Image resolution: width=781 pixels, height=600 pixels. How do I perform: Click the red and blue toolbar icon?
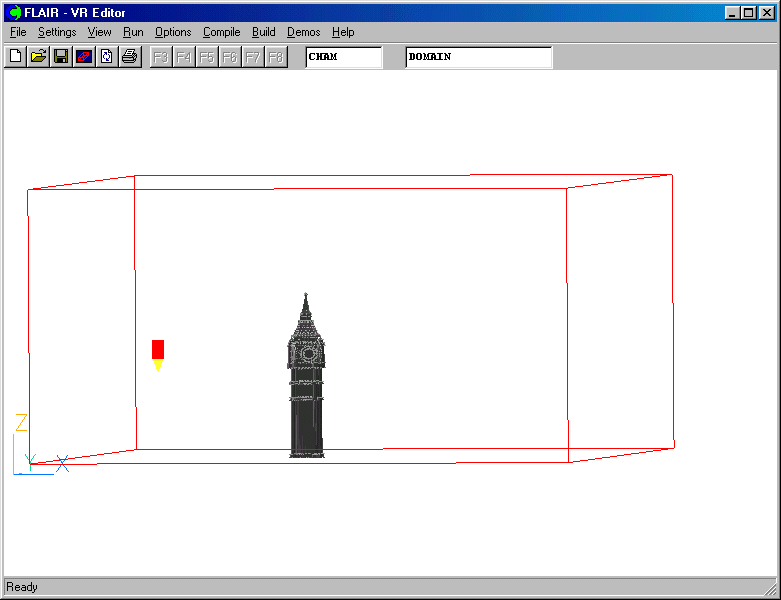pyautogui.click(x=84, y=57)
